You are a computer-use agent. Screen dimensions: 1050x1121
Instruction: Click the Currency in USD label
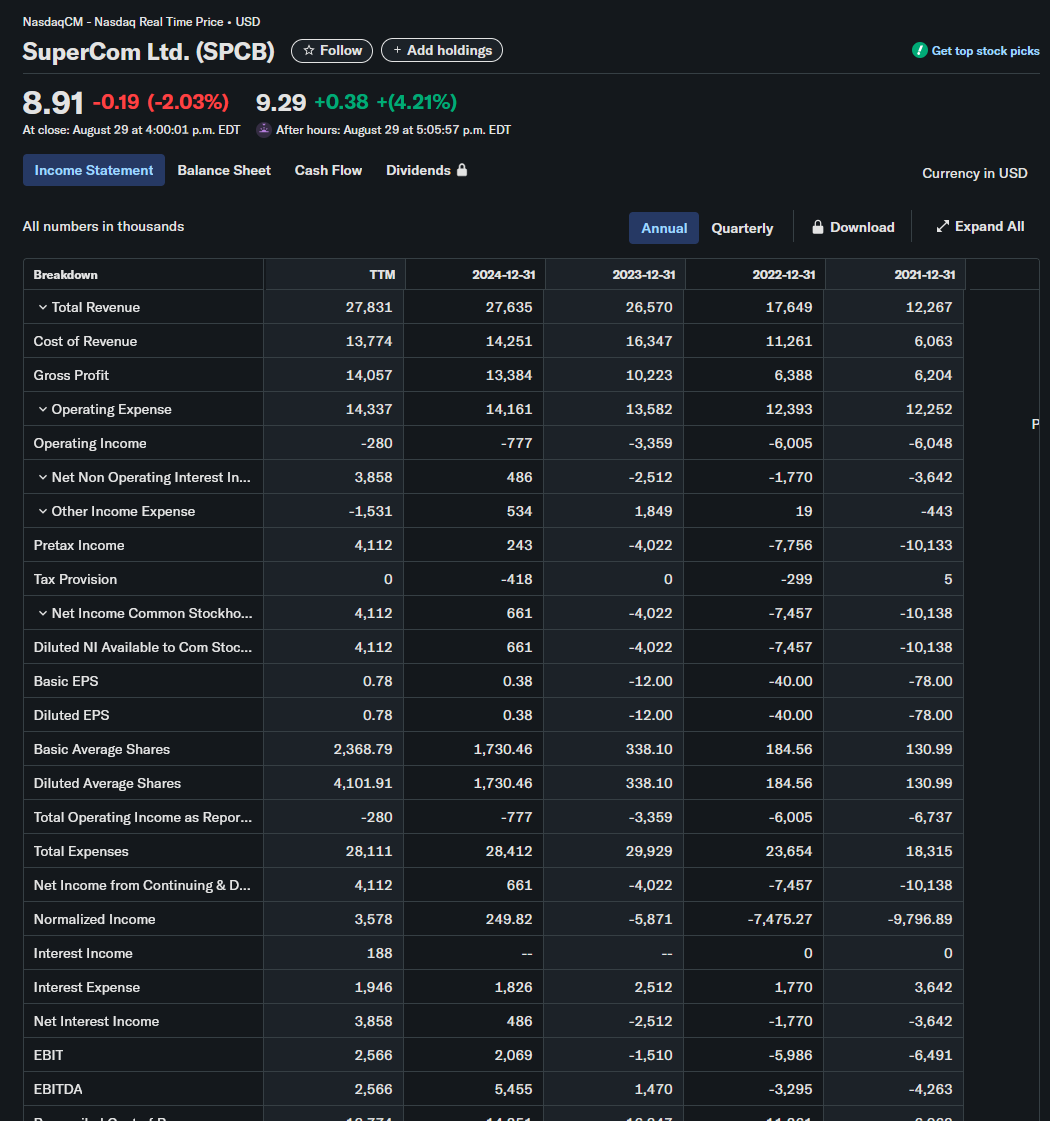click(x=974, y=173)
